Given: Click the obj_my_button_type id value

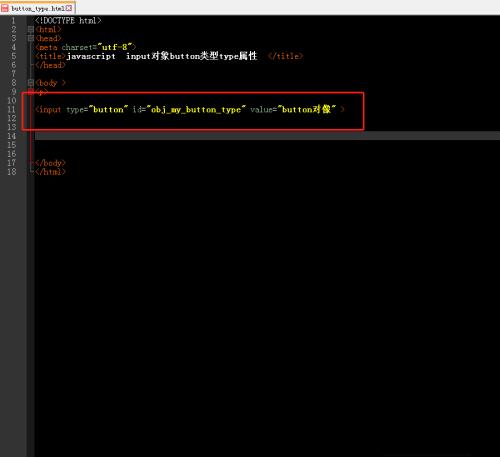Looking at the screenshot, I should pos(196,109).
